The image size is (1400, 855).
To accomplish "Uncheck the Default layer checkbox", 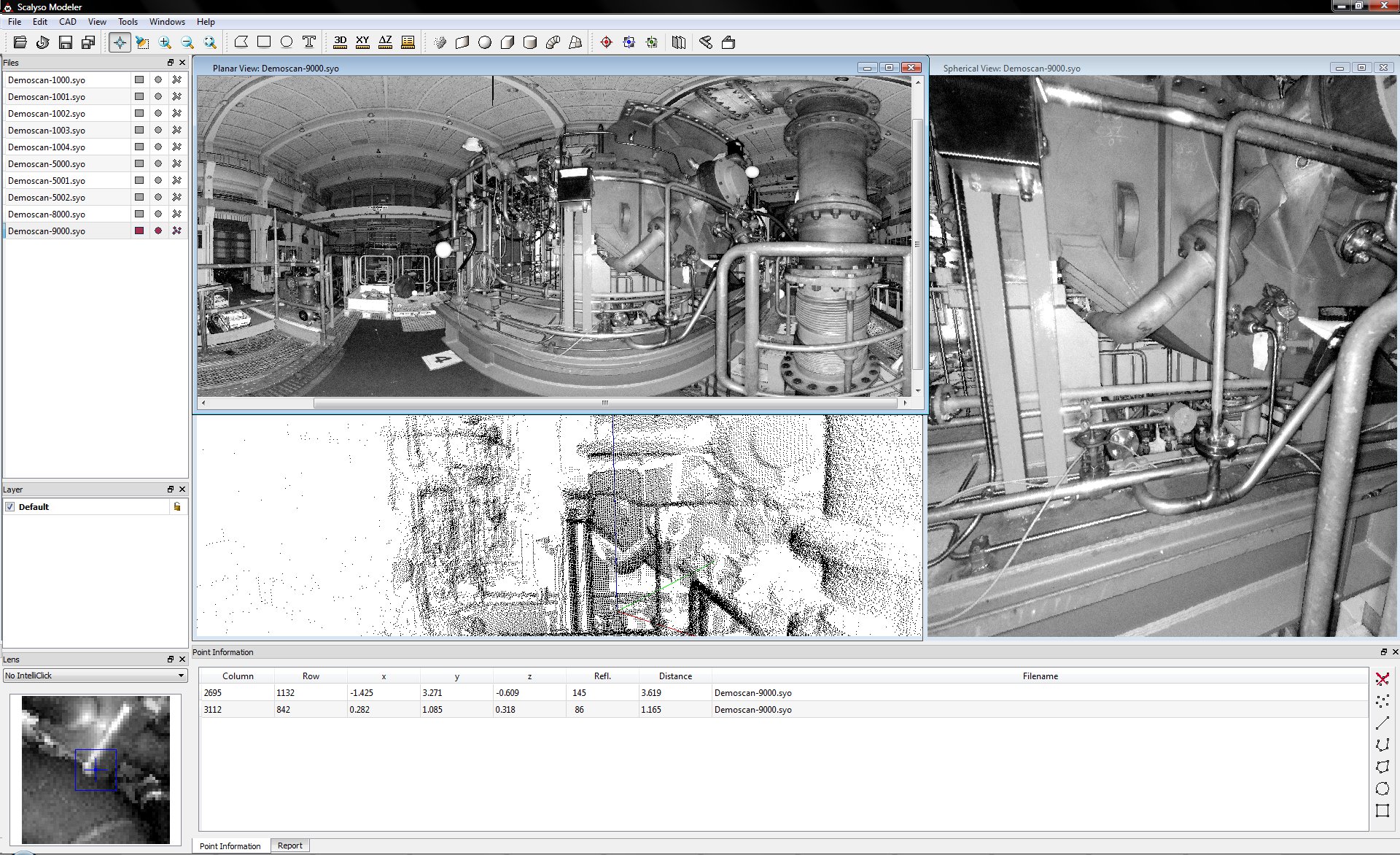I will (10, 506).
